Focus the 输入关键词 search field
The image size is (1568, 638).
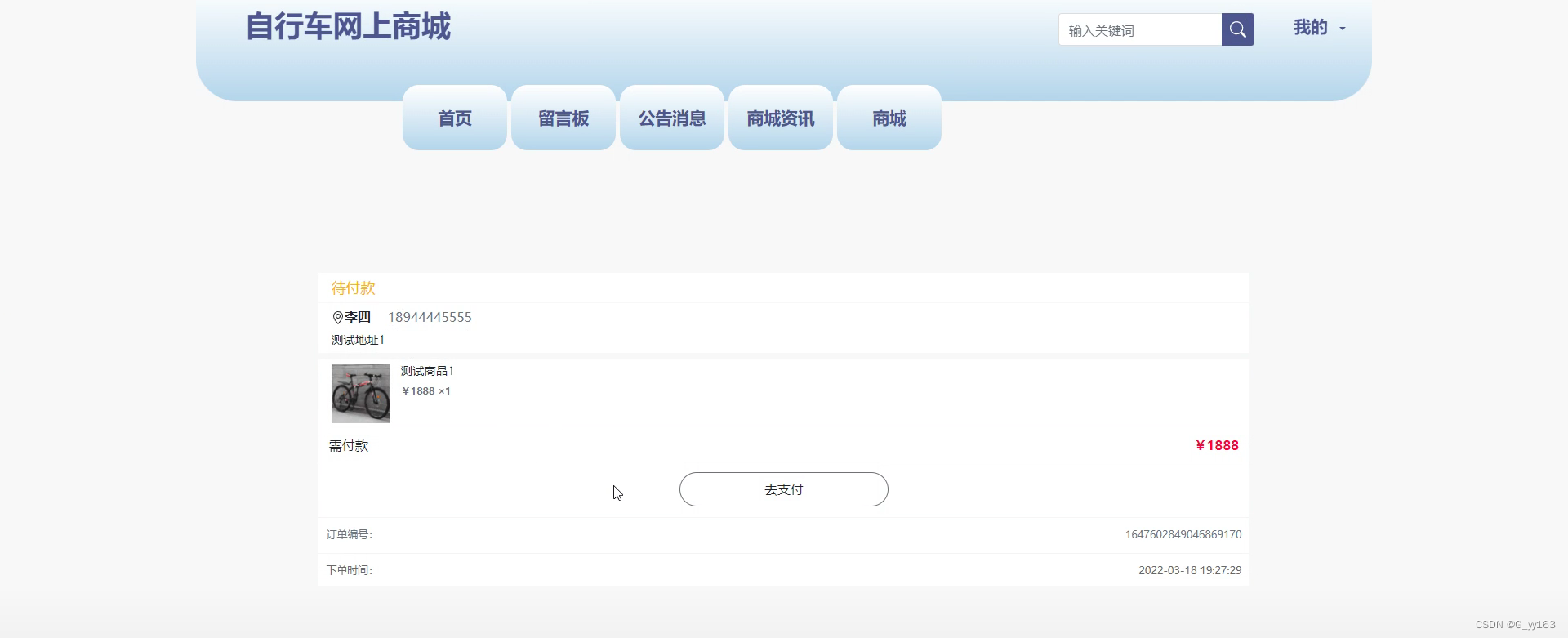(x=1140, y=29)
